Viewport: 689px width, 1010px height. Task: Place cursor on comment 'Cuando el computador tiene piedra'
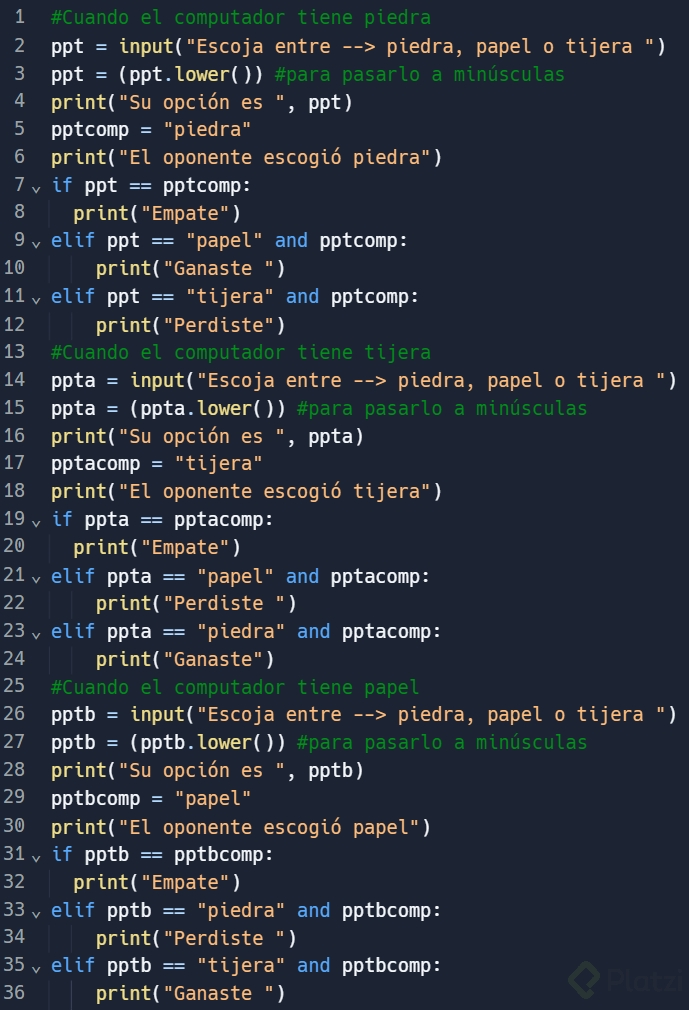[x=241, y=17]
